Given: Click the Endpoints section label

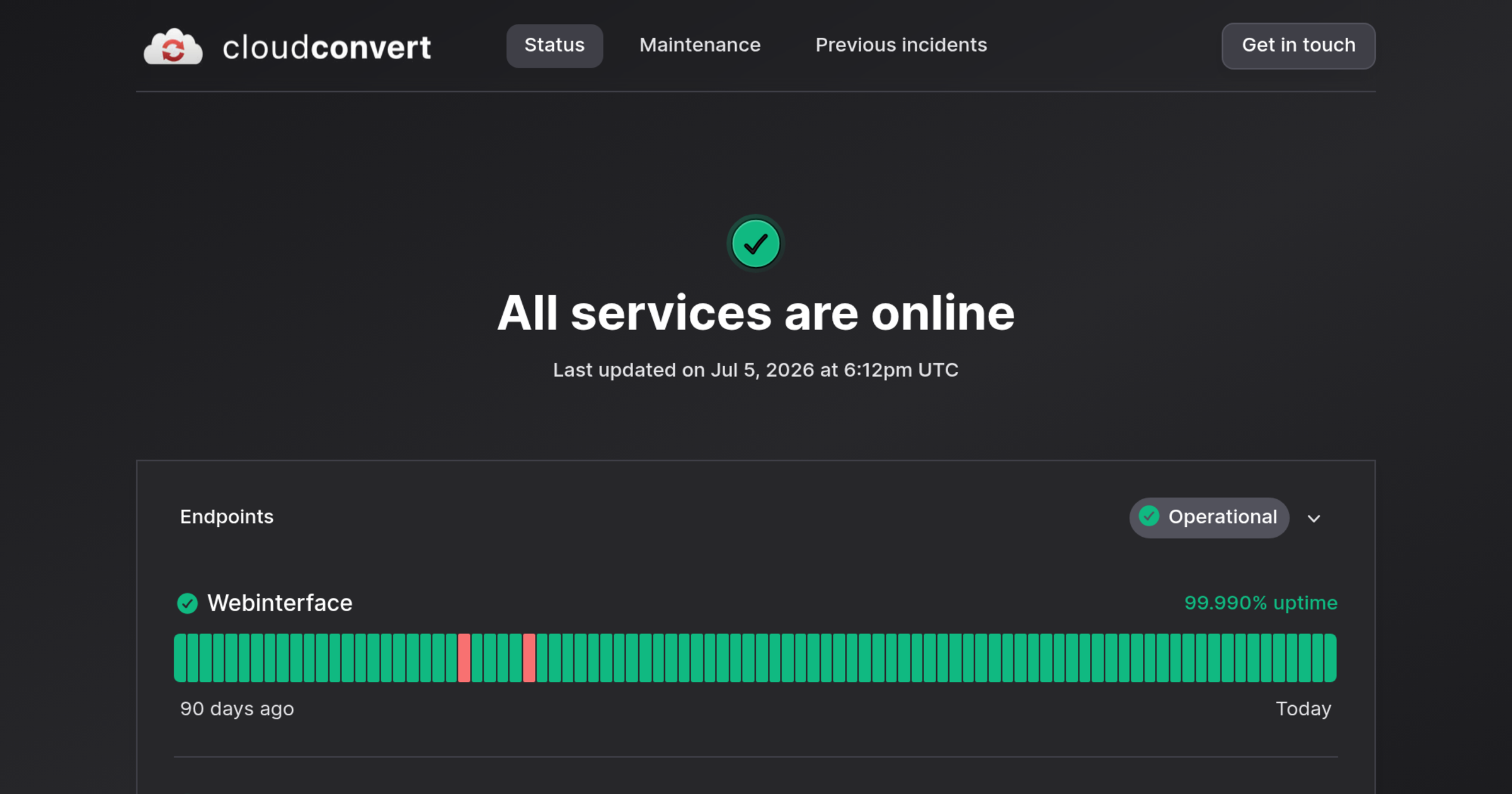Looking at the screenshot, I should point(227,517).
